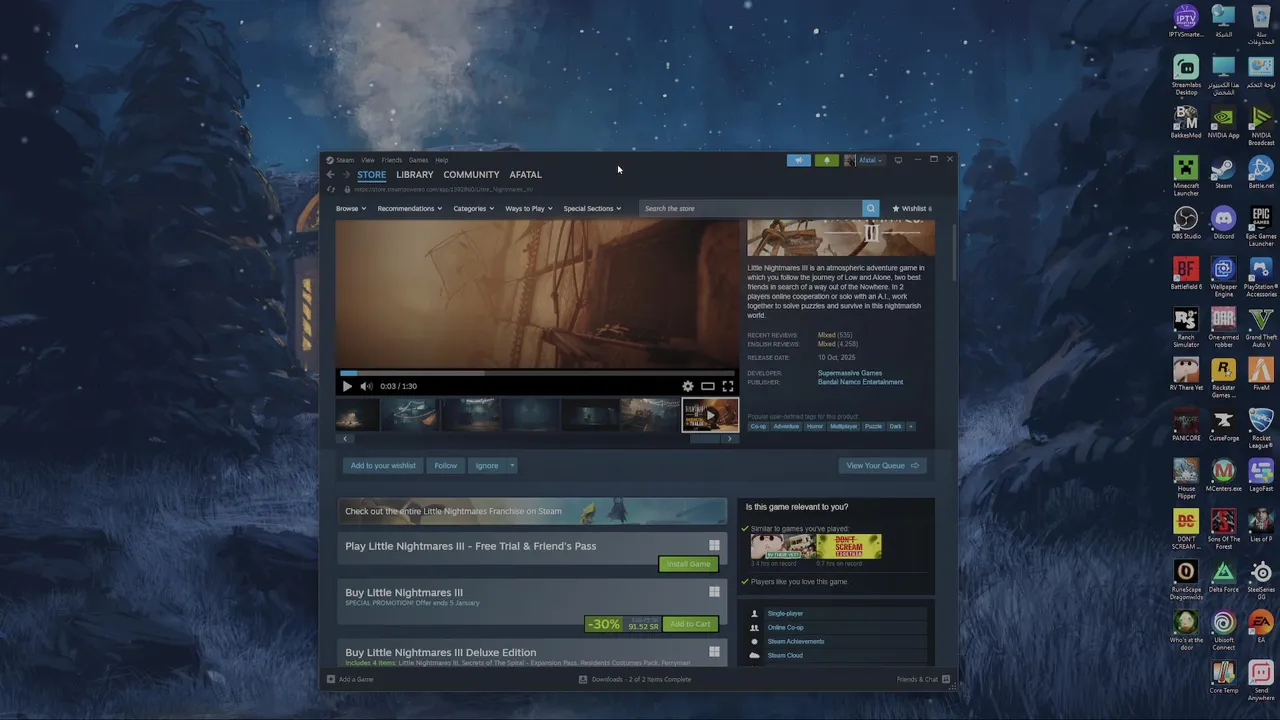Open video settings gear icon
The image size is (1280, 720).
[x=688, y=386]
